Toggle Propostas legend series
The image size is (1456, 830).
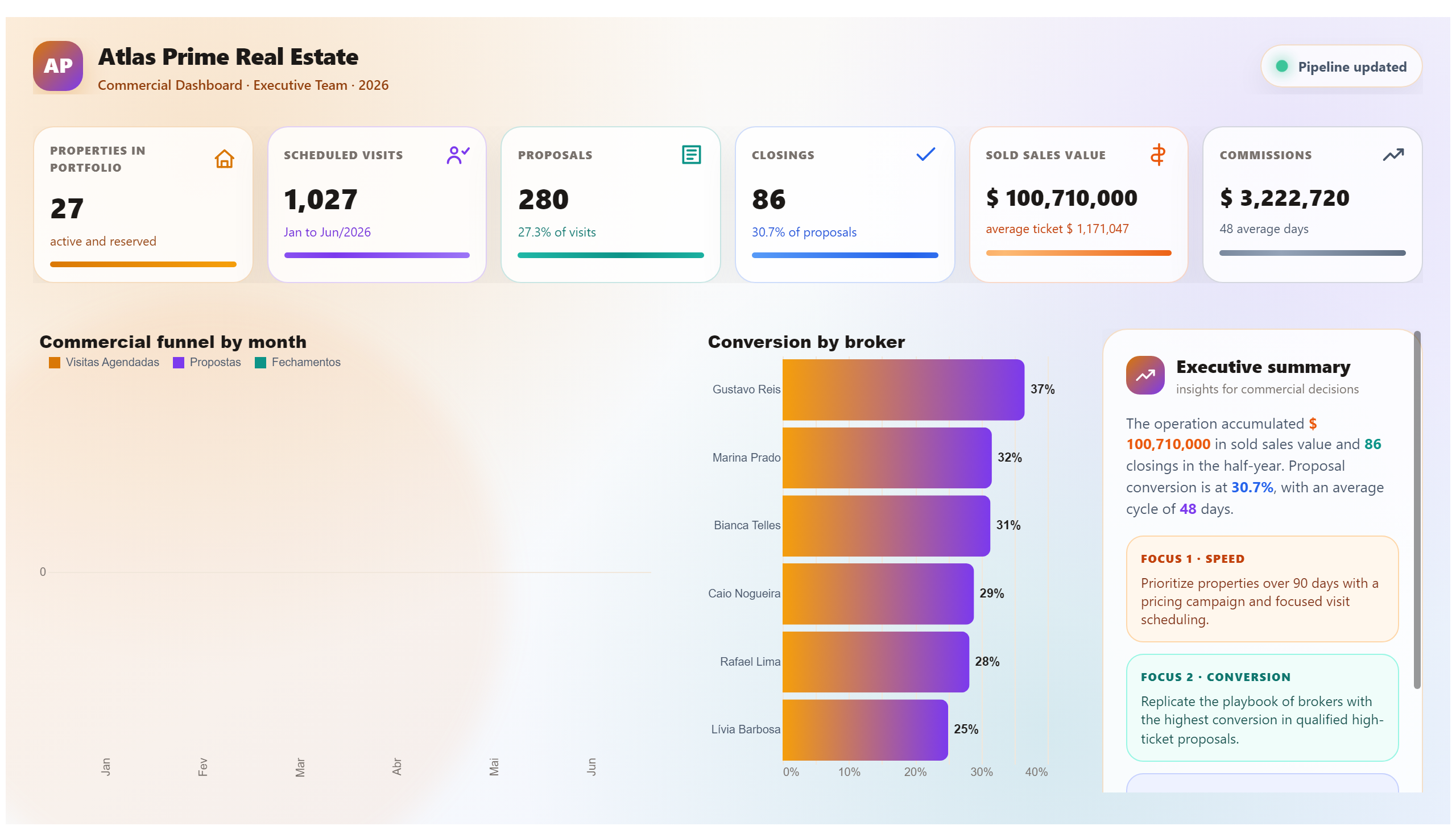(207, 363)
